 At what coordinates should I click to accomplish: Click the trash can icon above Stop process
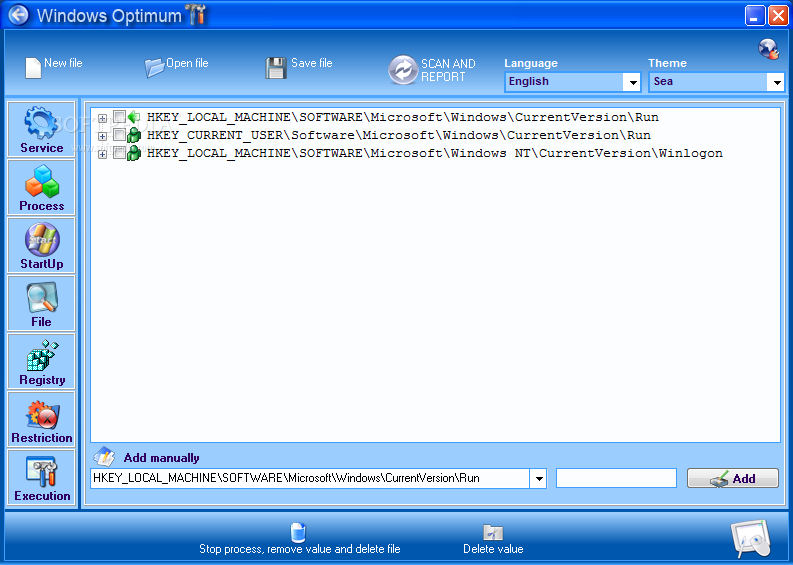tap(298, 532)
